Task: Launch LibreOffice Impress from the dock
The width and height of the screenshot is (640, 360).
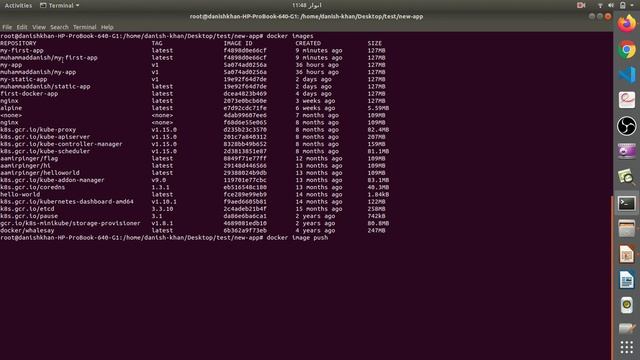Action: 627,254
